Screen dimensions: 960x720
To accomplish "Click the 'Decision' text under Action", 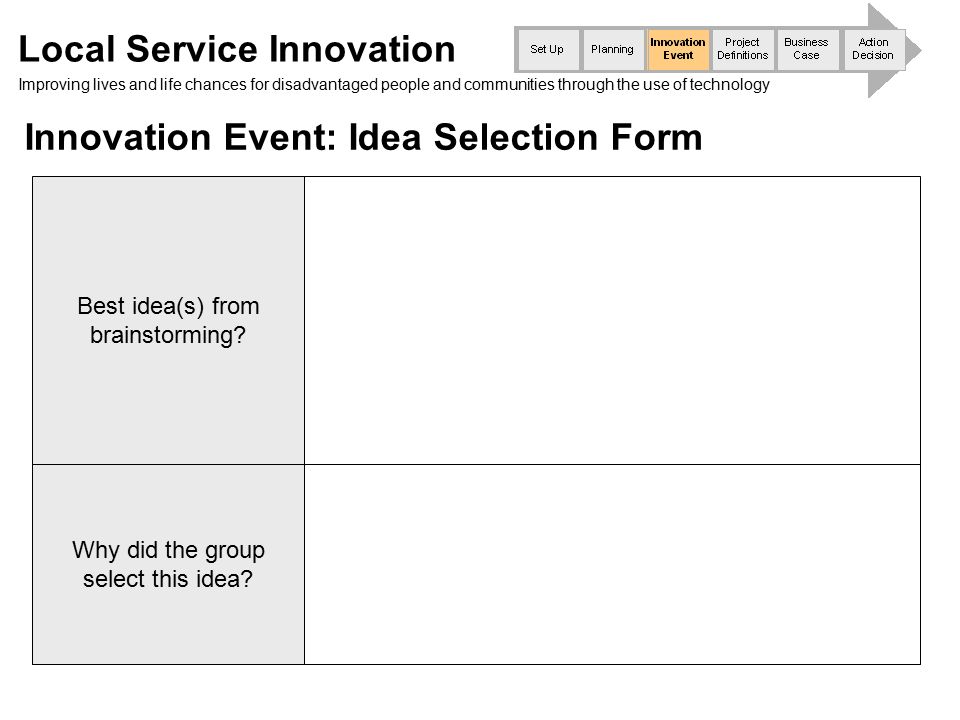I will (873, 56).
